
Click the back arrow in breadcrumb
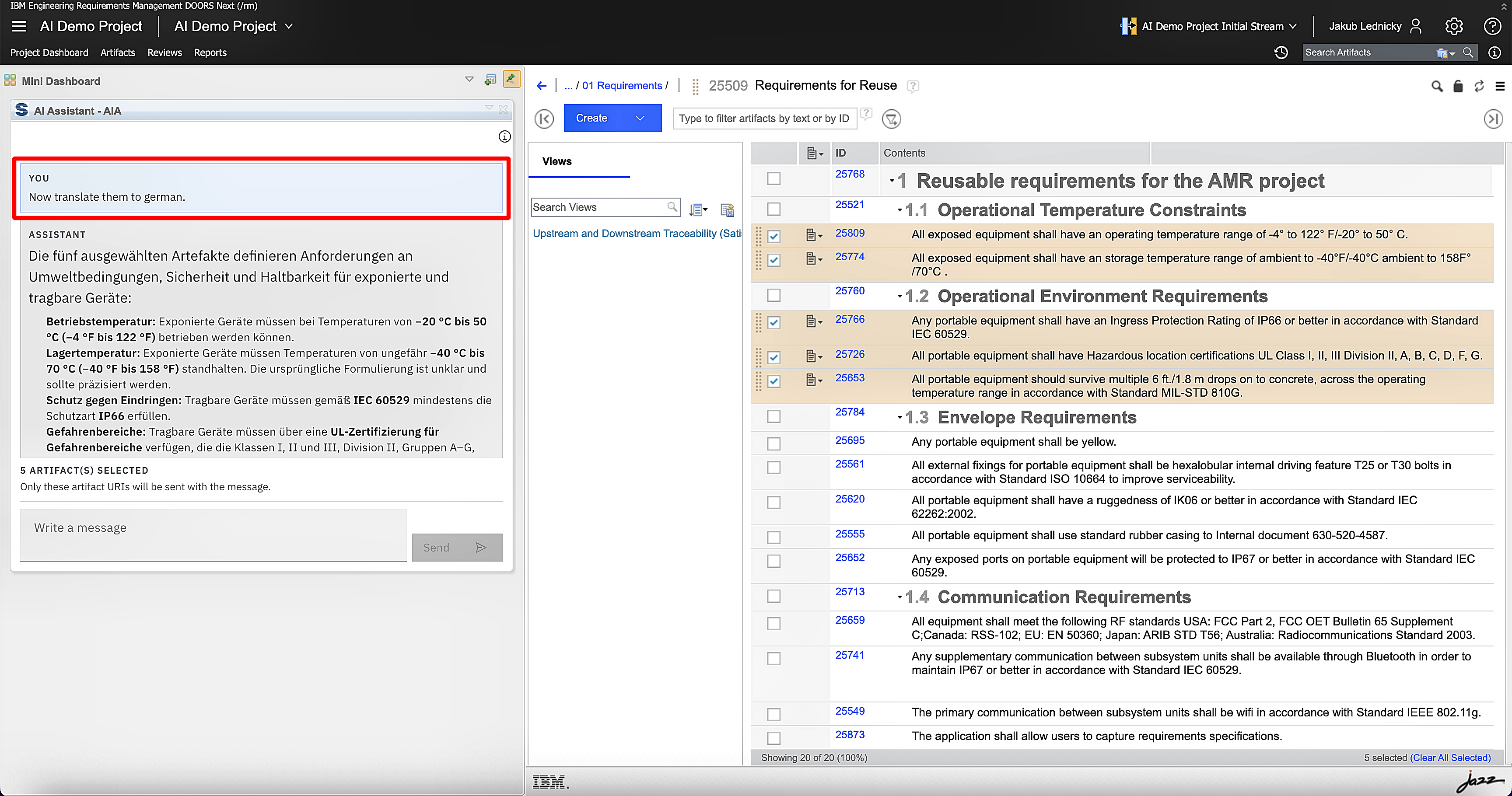(541, 86)
